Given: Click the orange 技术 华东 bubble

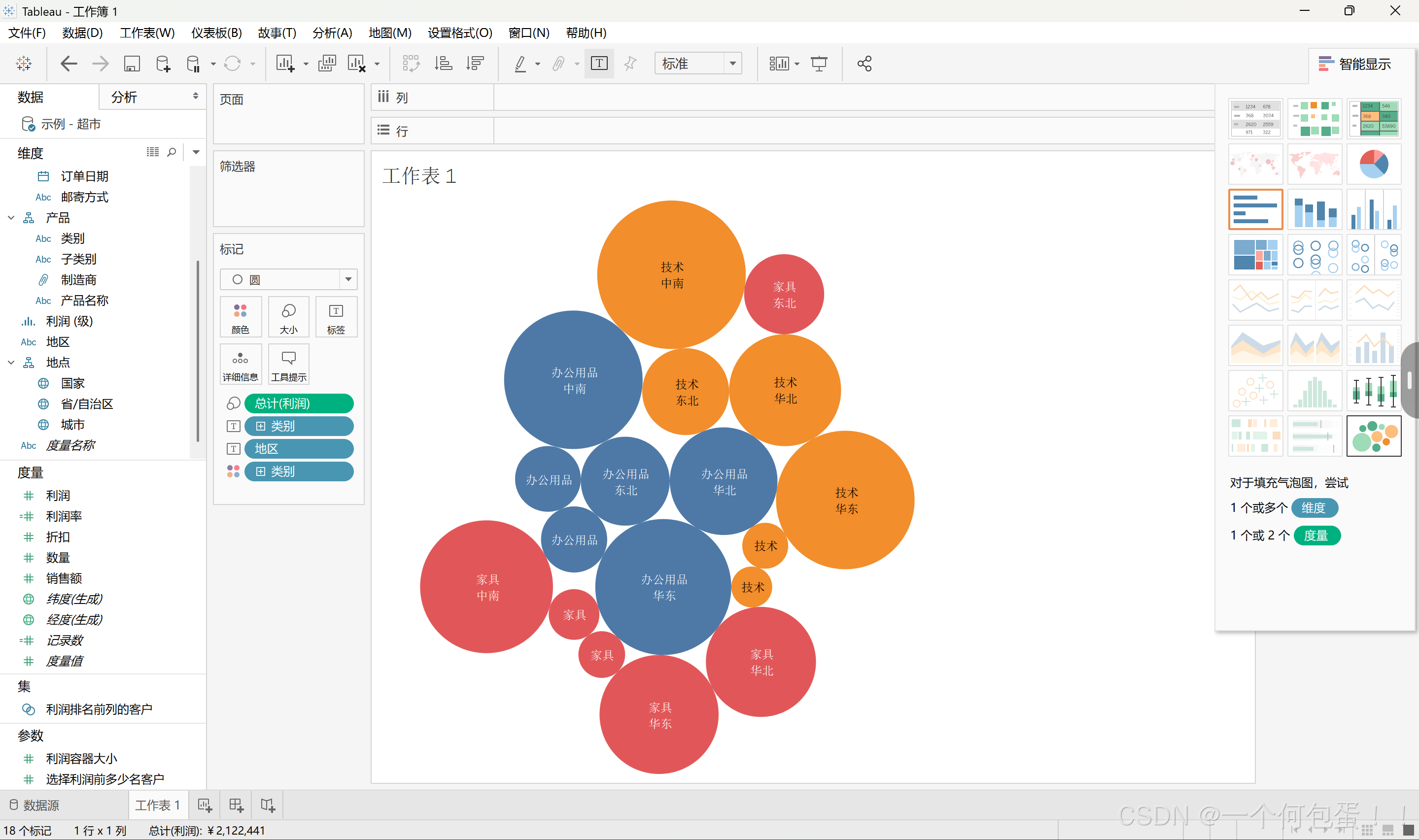Looking at the screenshot, I should pos(845,501).
